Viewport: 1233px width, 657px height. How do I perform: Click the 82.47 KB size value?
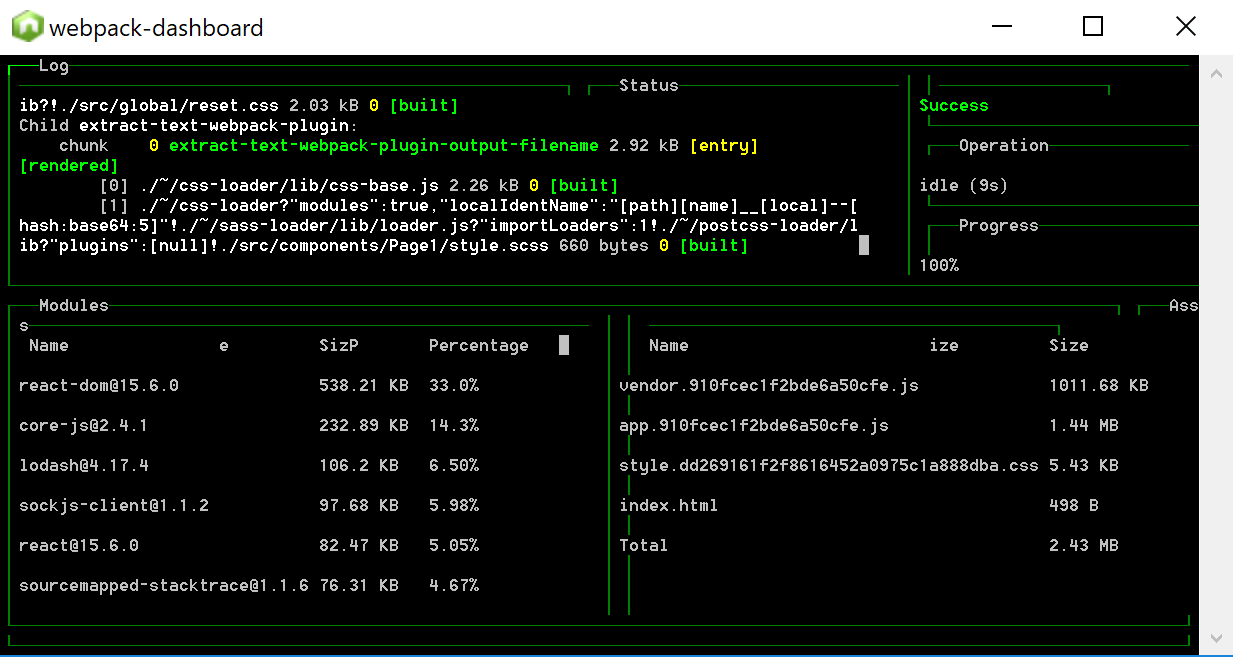(x=359, y=546)
